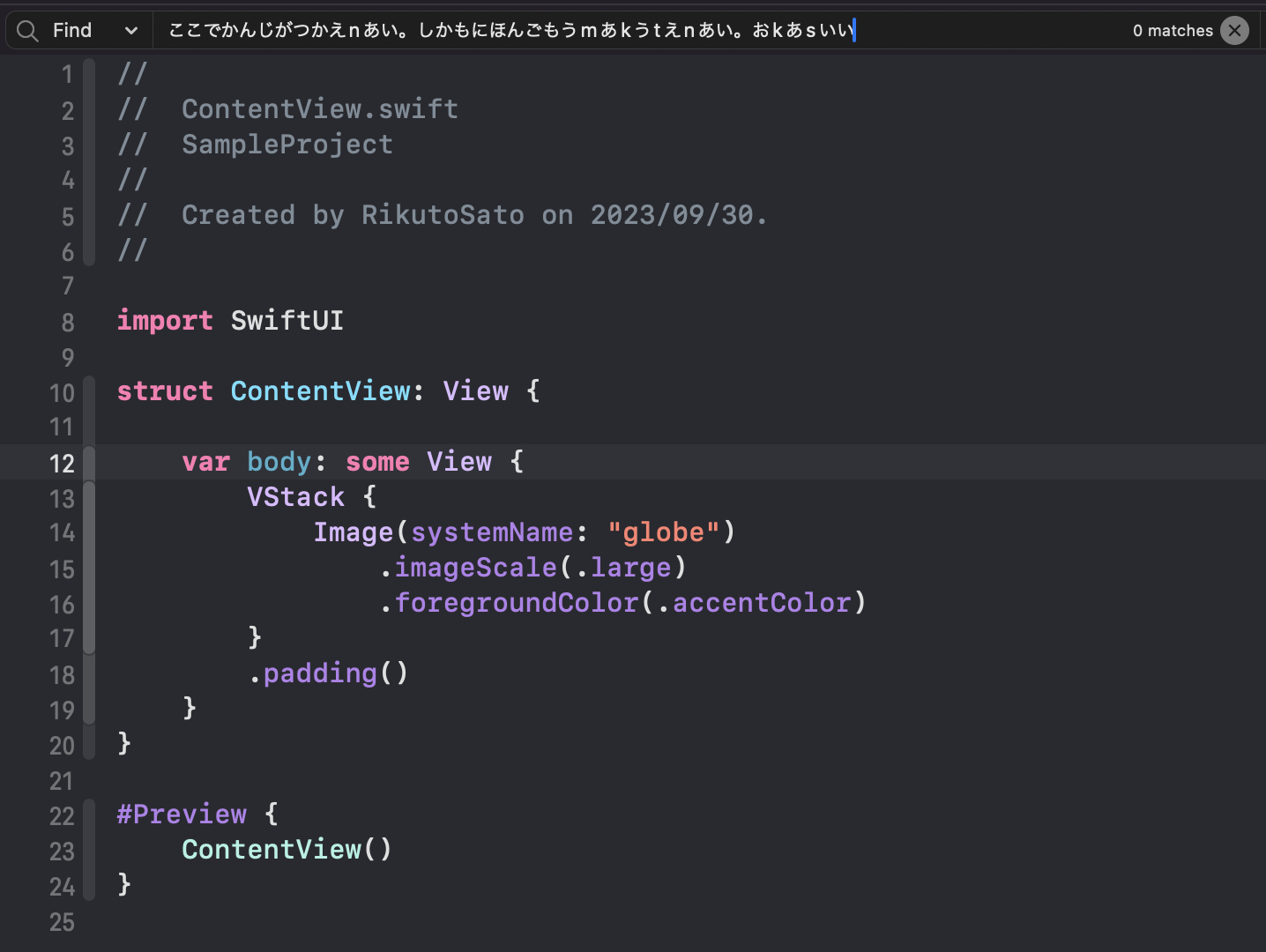
Task: Click line number 8 in the gutter
Action: pos(68,322)
